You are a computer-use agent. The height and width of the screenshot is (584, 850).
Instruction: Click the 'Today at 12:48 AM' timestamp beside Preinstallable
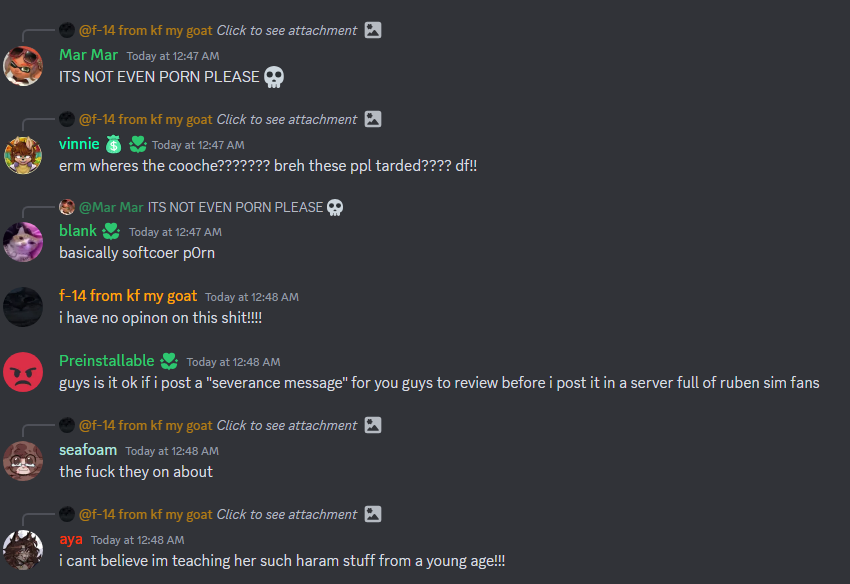coord(234,362)
